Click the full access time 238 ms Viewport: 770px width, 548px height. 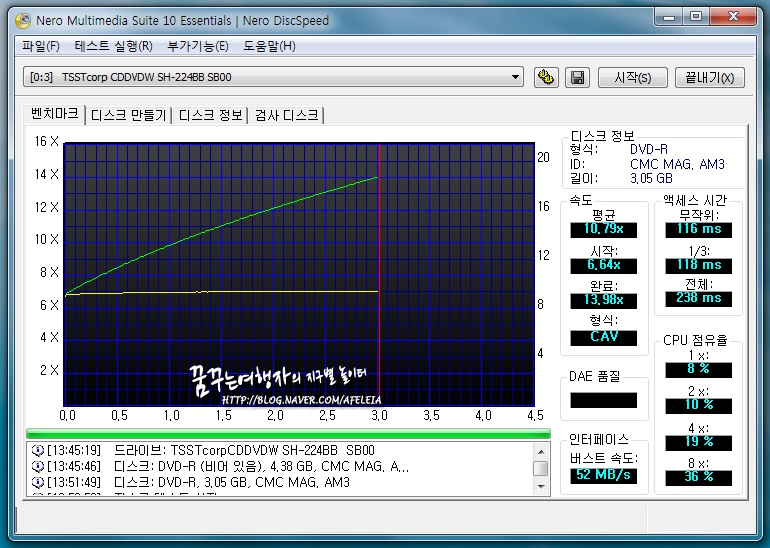[x=698, y=299]
